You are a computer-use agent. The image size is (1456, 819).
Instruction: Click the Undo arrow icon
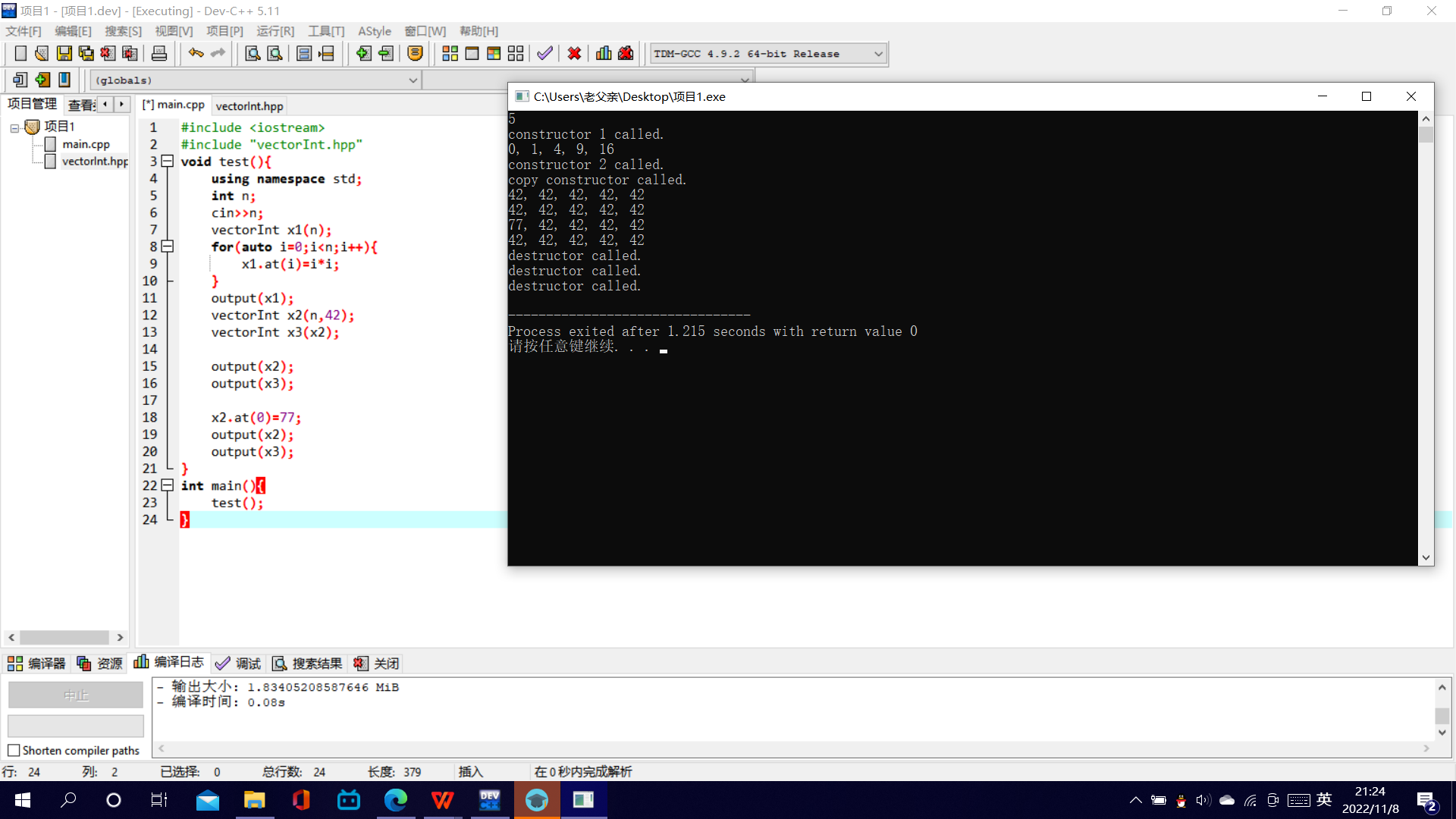coord(196,53)
